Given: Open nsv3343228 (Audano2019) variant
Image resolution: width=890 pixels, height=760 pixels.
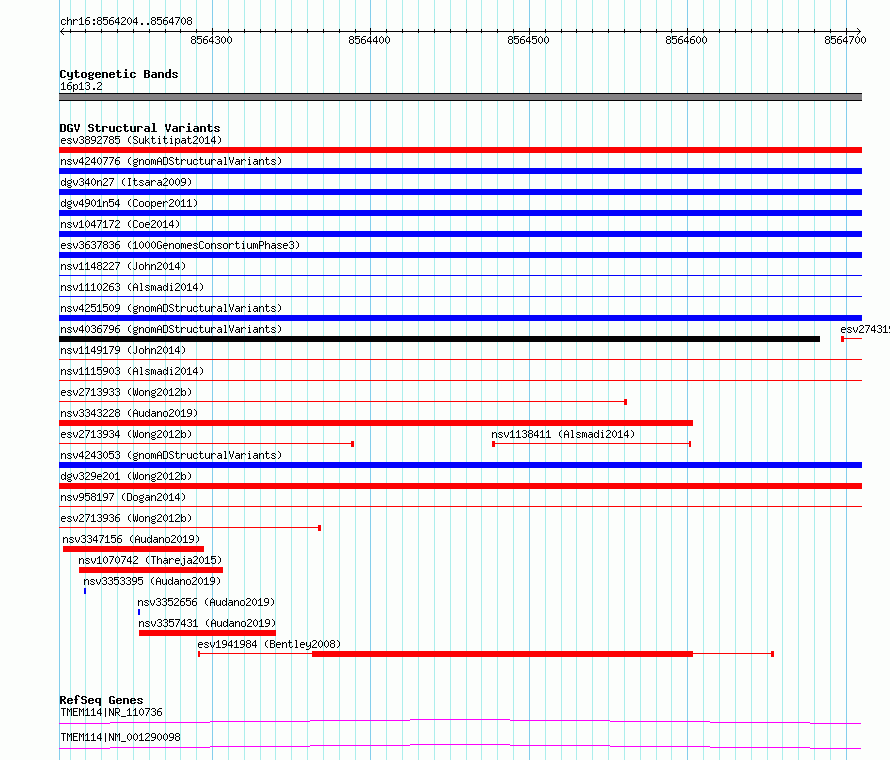Looking at the screenshot, I should coord(129,413).
